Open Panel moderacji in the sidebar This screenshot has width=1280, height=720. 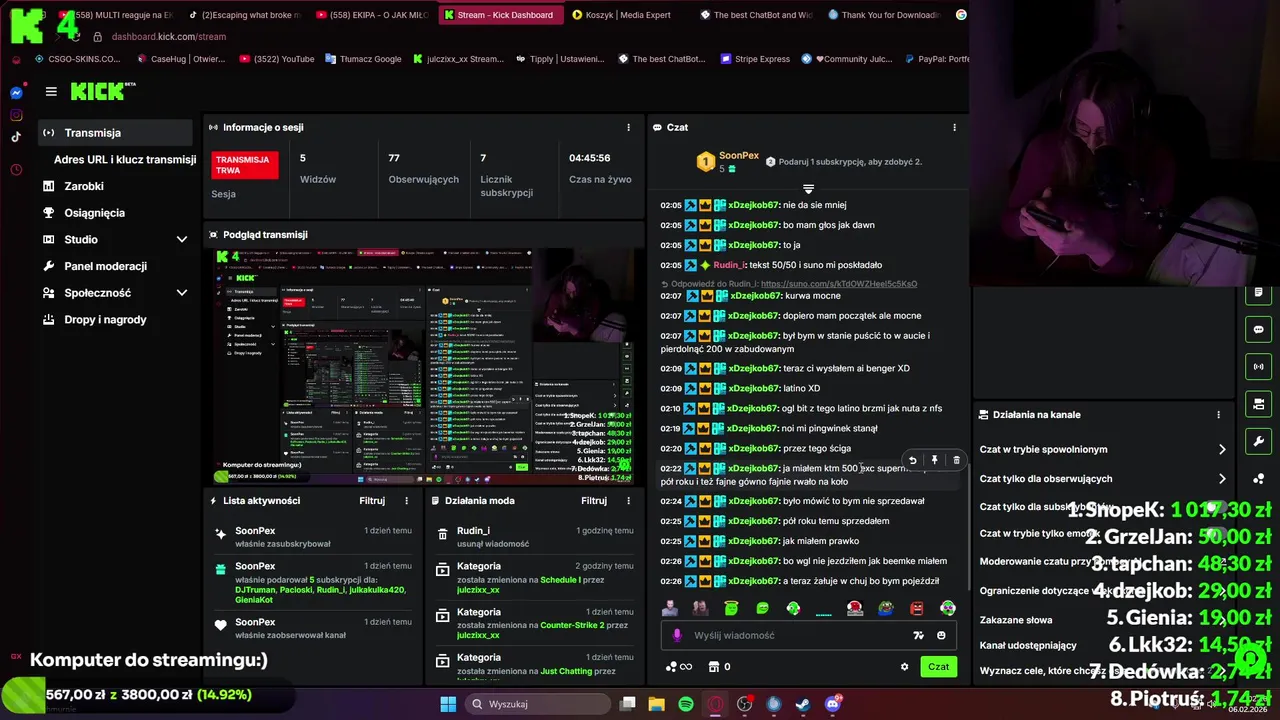tap(105, 266)
